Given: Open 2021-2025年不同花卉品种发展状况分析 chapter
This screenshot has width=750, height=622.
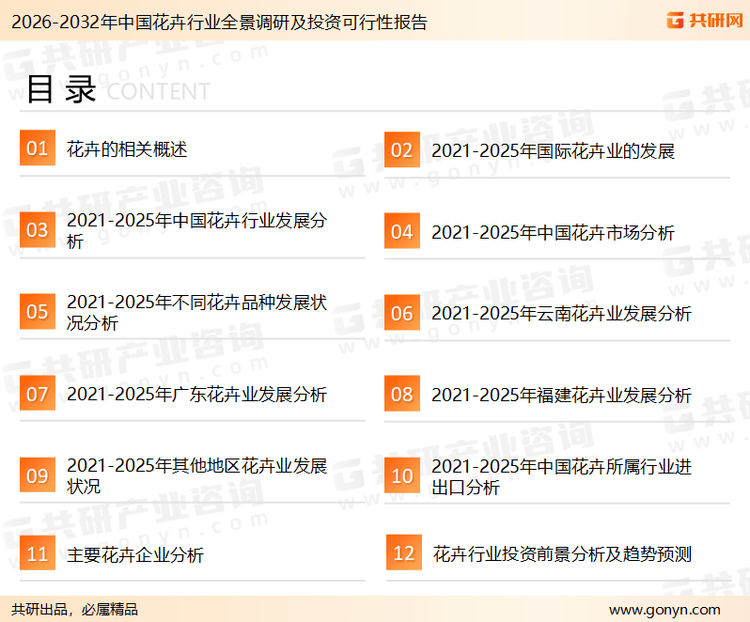Looking at the screenshot, I should [196, 313].
